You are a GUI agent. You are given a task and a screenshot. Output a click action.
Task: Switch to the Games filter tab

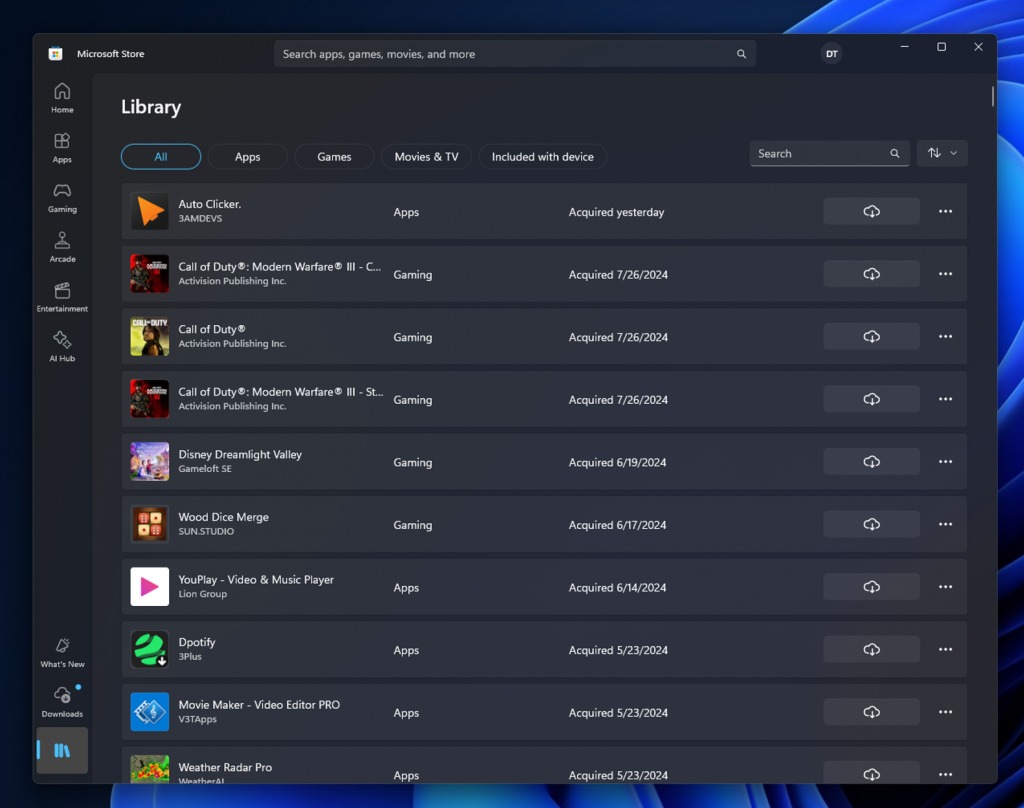click(333, 156)
